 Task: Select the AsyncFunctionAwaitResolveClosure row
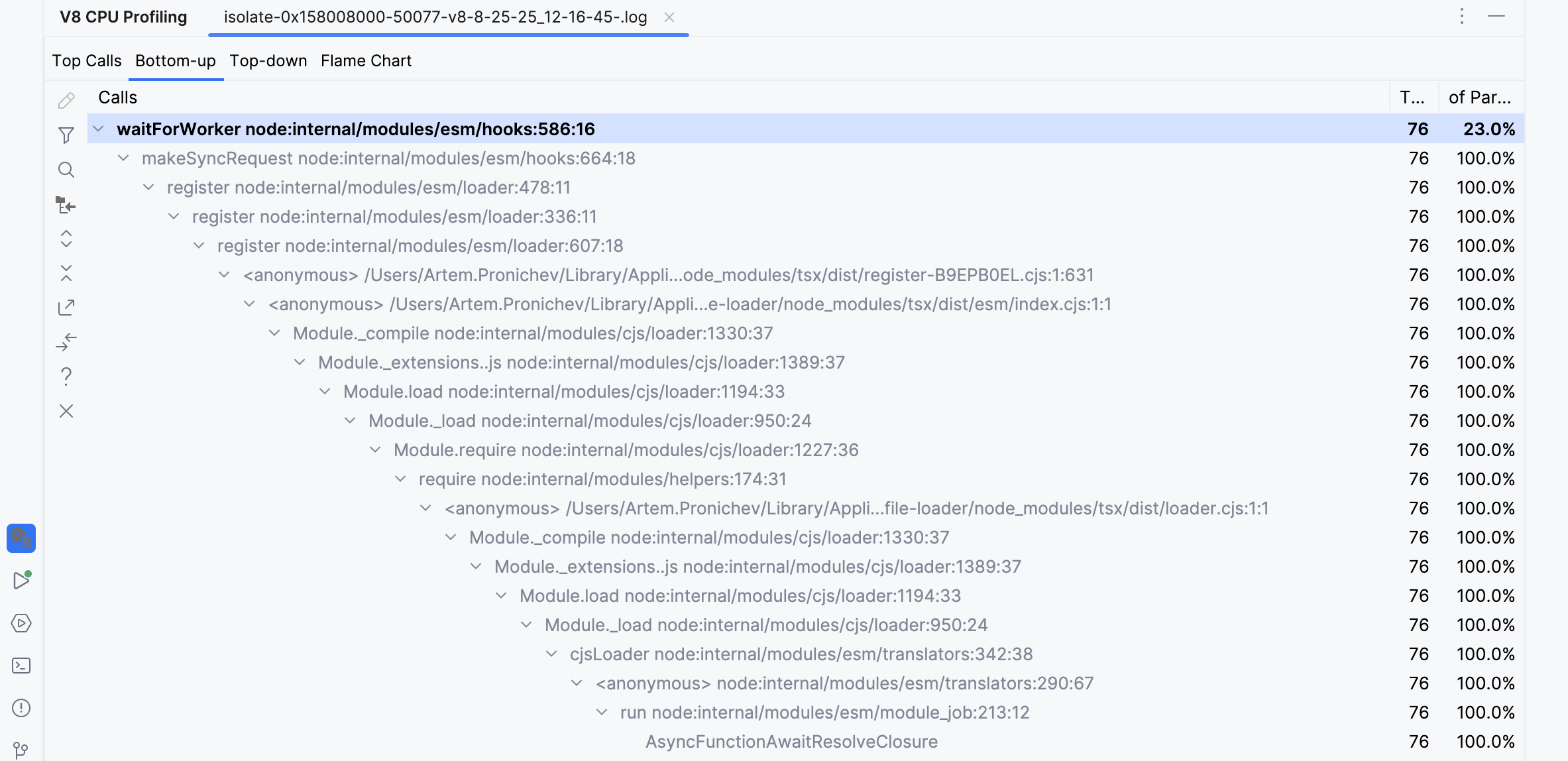[791, 741]
